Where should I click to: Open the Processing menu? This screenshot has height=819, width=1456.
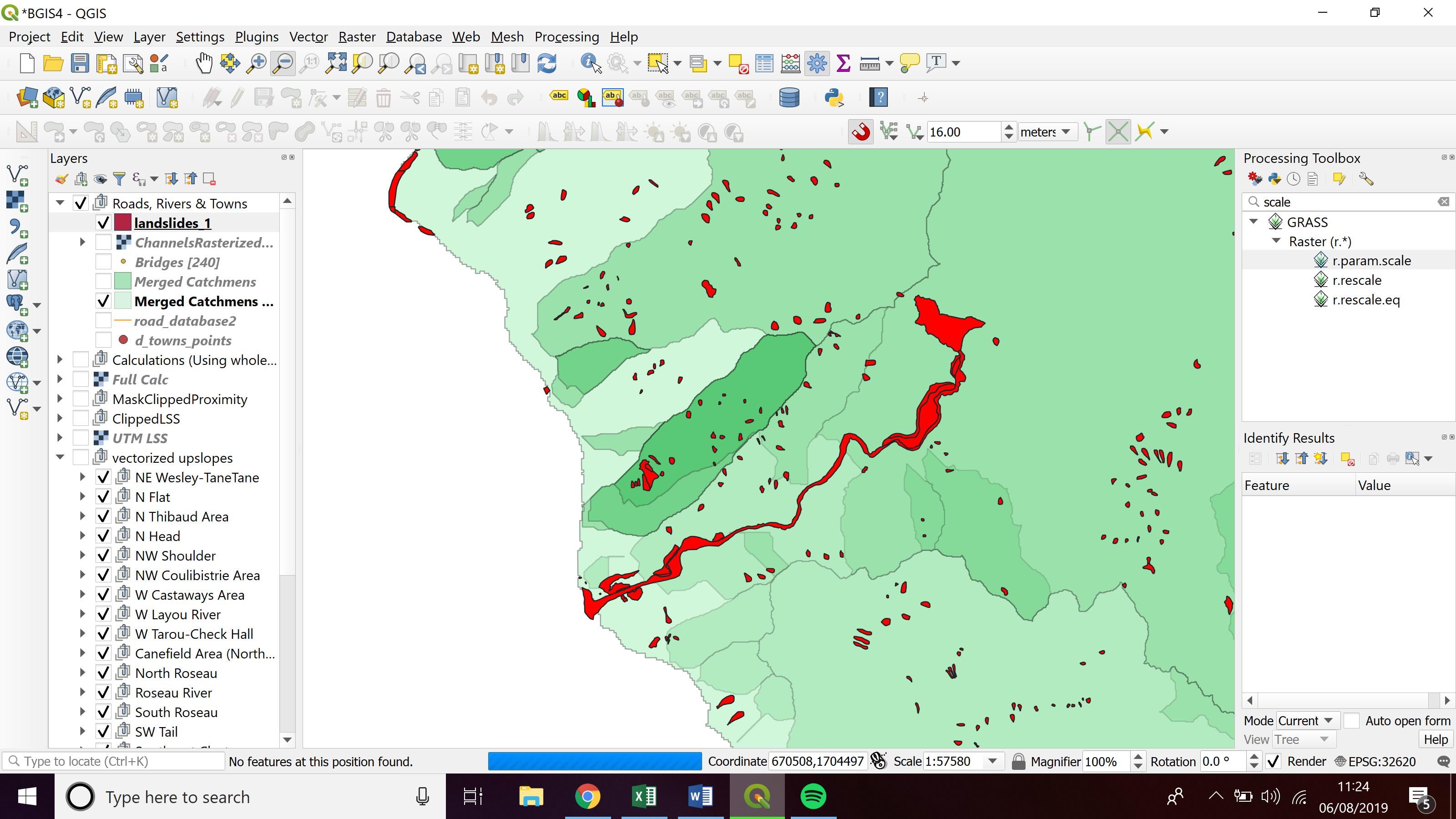(566, 37)
